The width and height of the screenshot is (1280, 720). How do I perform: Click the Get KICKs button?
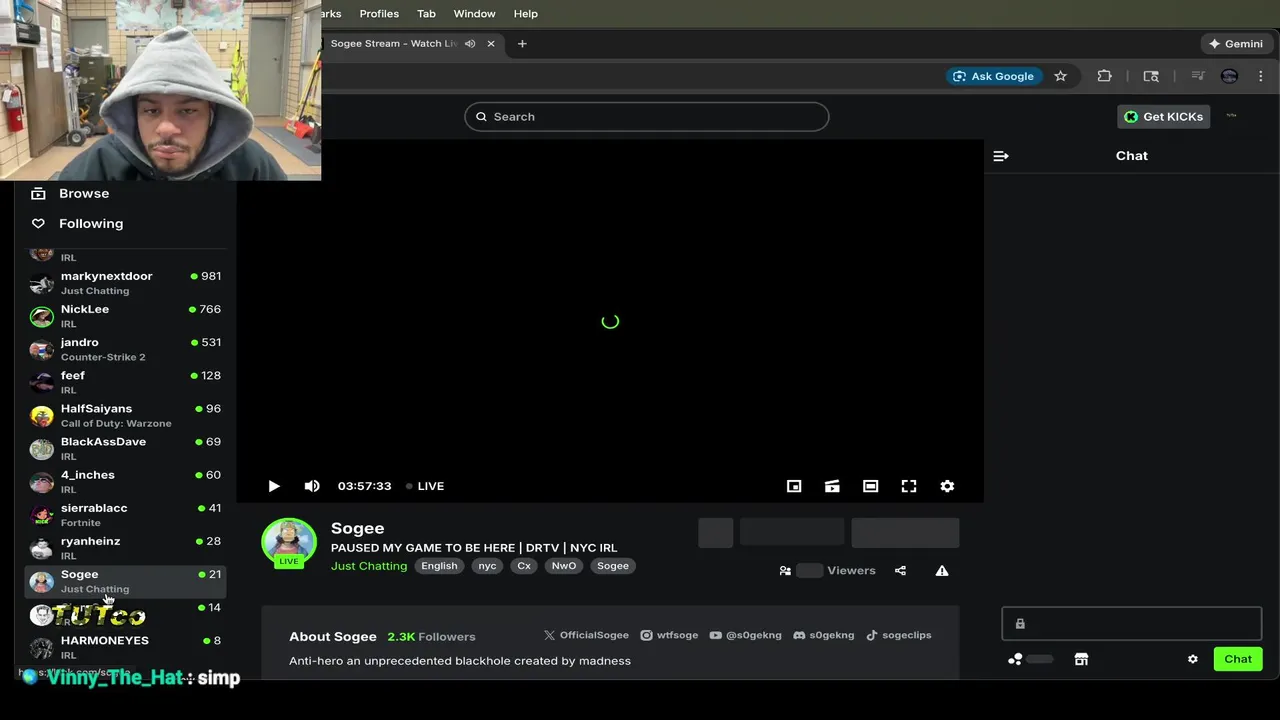coord(1164,117)
